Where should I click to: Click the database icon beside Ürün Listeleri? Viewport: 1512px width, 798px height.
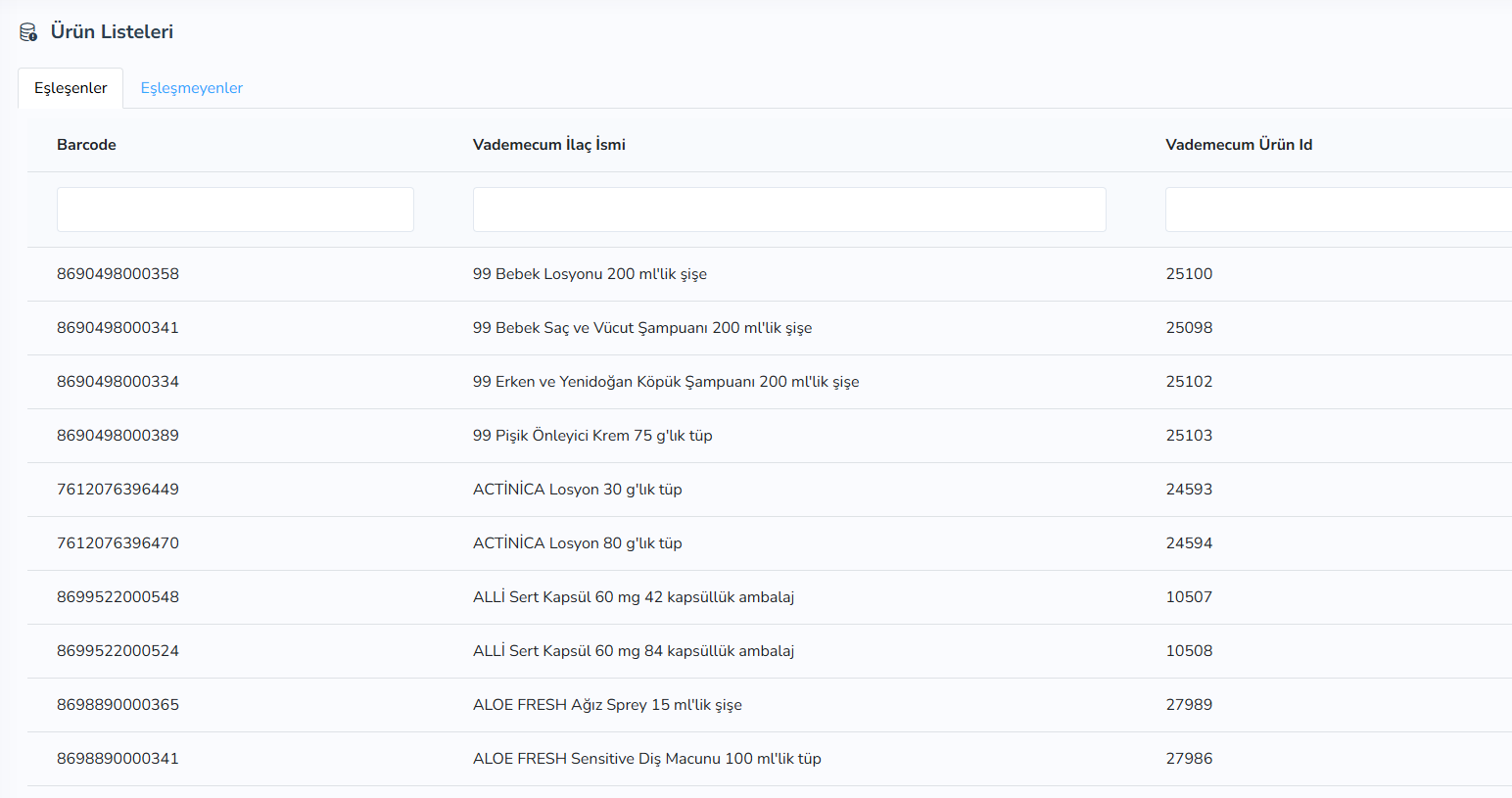(28, 32)
